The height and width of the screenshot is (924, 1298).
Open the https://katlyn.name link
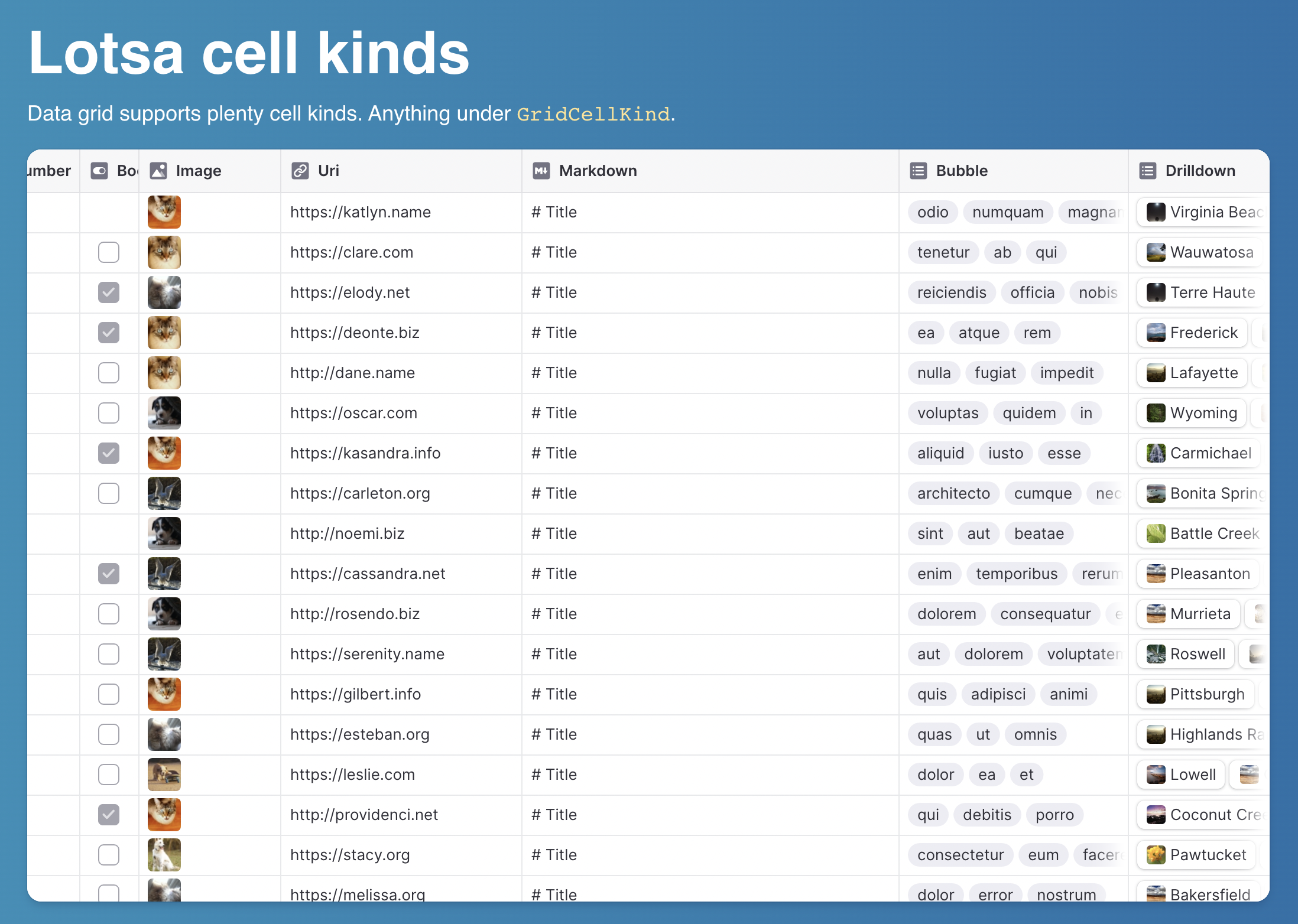[x=360, y=212]
